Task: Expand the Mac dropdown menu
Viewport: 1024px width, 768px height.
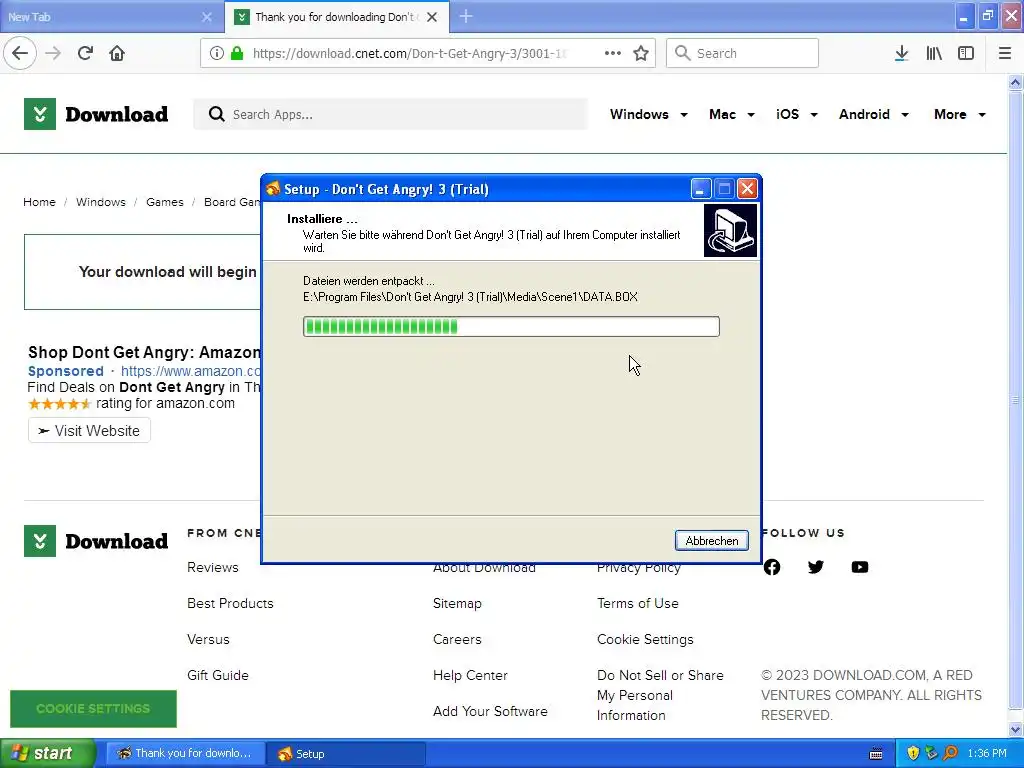Action: tap(732, 114)
